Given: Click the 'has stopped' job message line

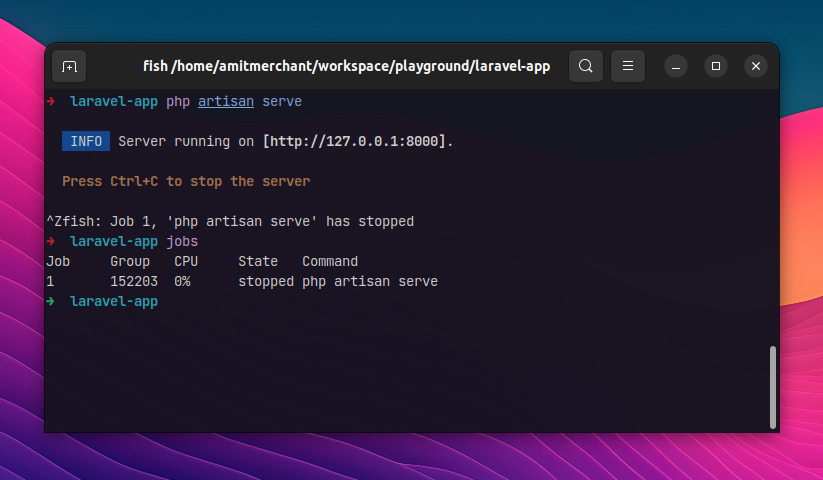Looking at the screenshot, I should pyautogui.click(x=230, y=221).
